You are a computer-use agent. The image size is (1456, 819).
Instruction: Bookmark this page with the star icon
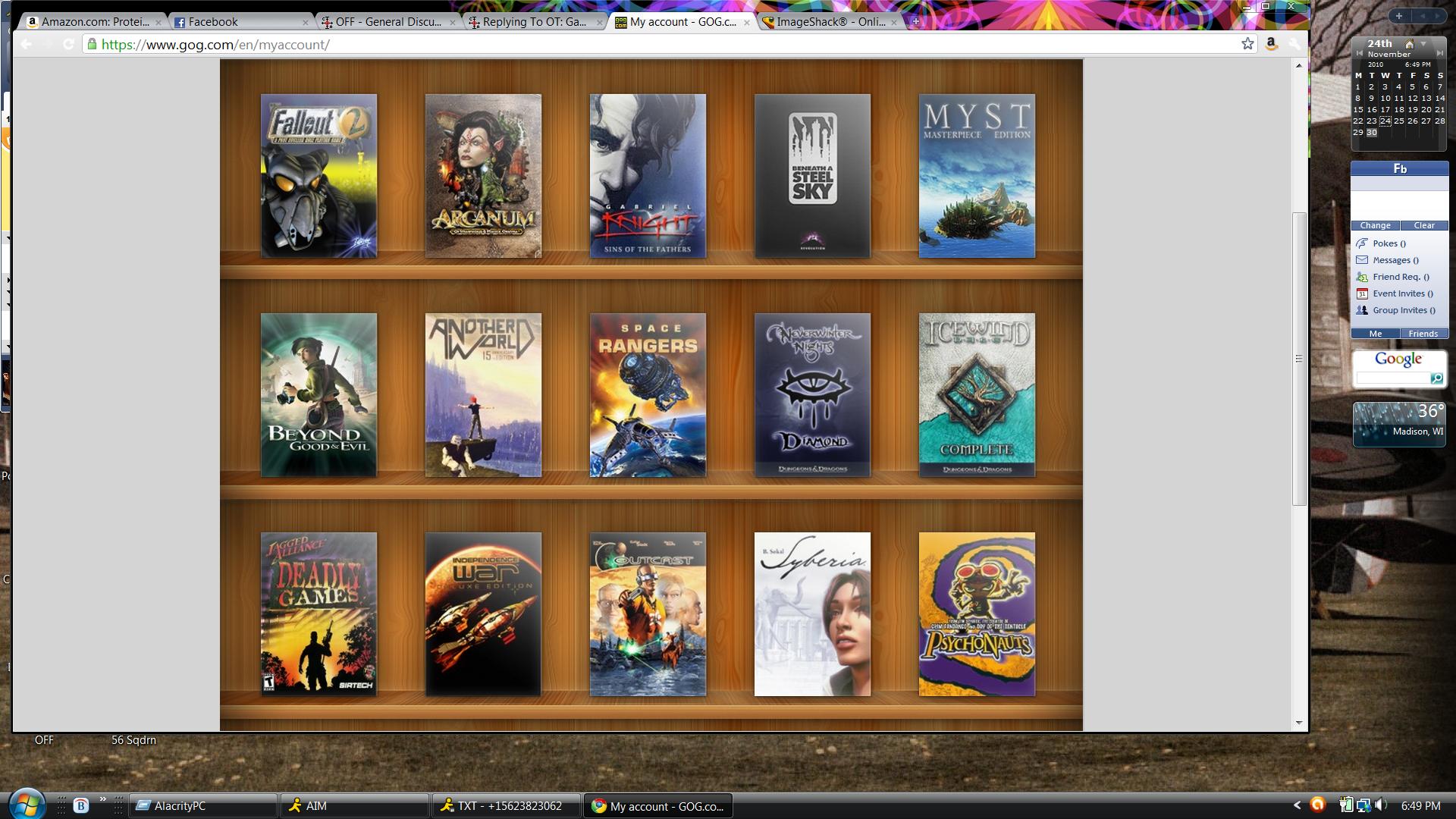pyautogui.click(x=1247, y=44)
